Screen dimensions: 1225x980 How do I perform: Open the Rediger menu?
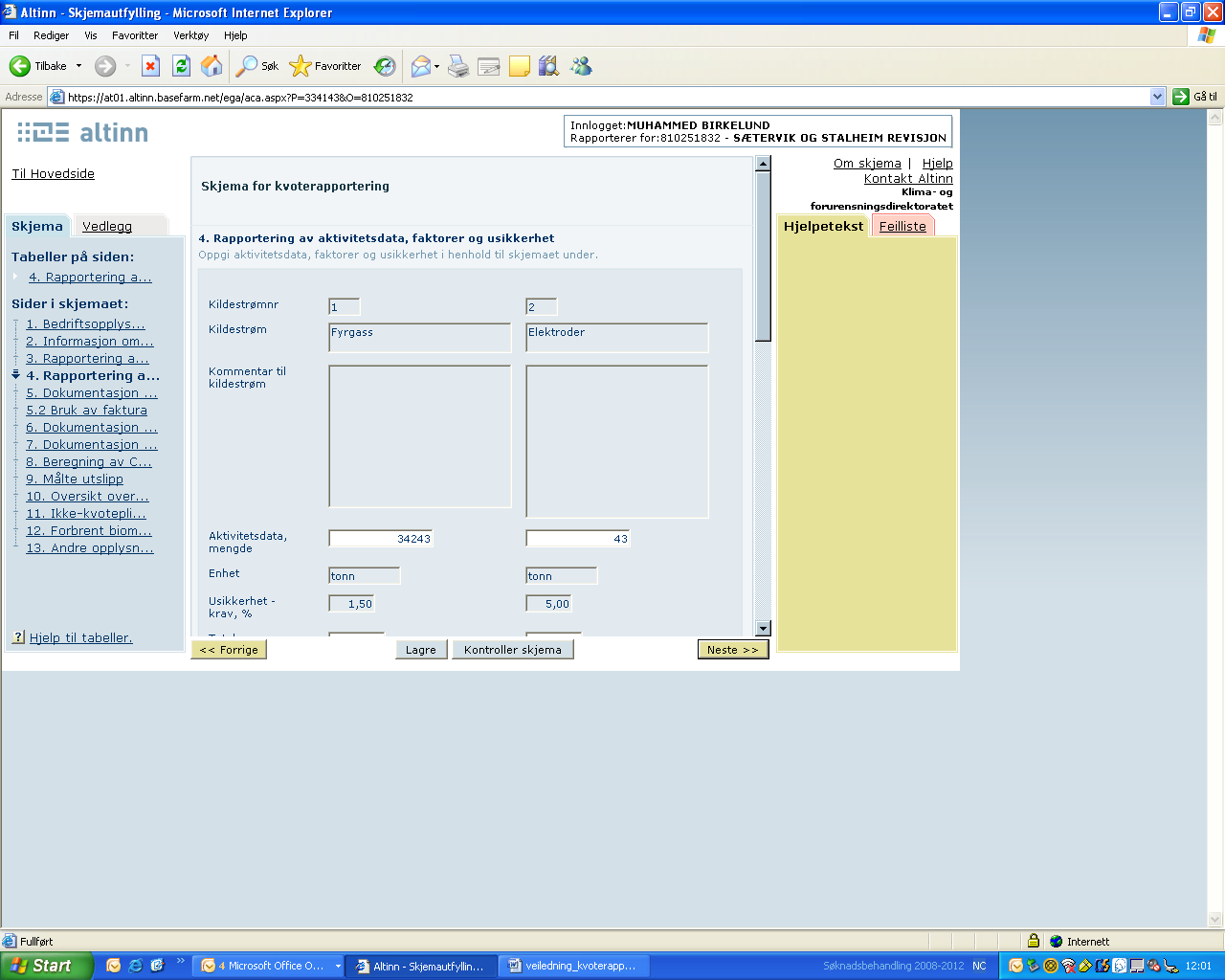pos(51,35)
